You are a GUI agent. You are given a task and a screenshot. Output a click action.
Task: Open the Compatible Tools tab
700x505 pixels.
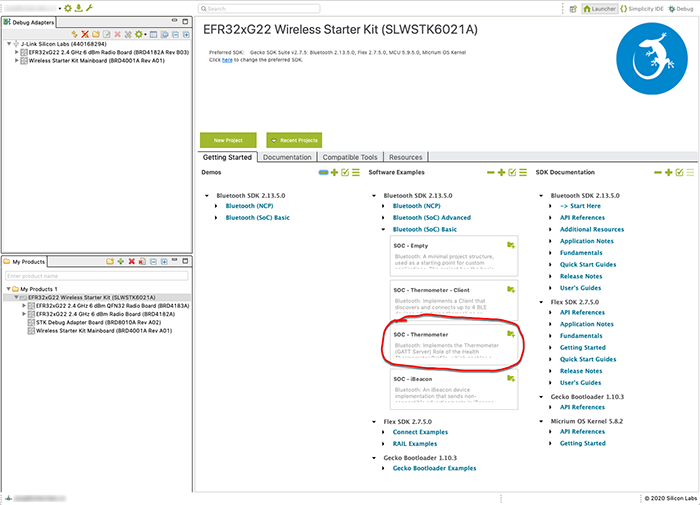(x=349, y=157)
